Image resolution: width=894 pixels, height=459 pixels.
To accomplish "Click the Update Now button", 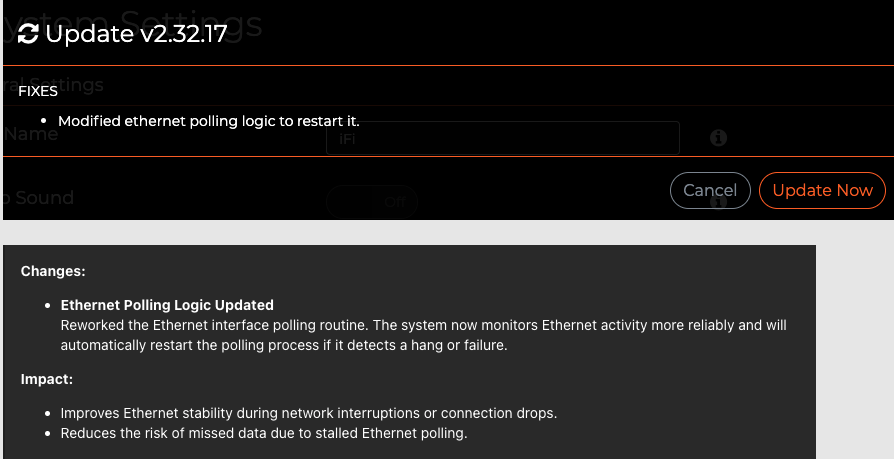I will click(x=822, y=190).
